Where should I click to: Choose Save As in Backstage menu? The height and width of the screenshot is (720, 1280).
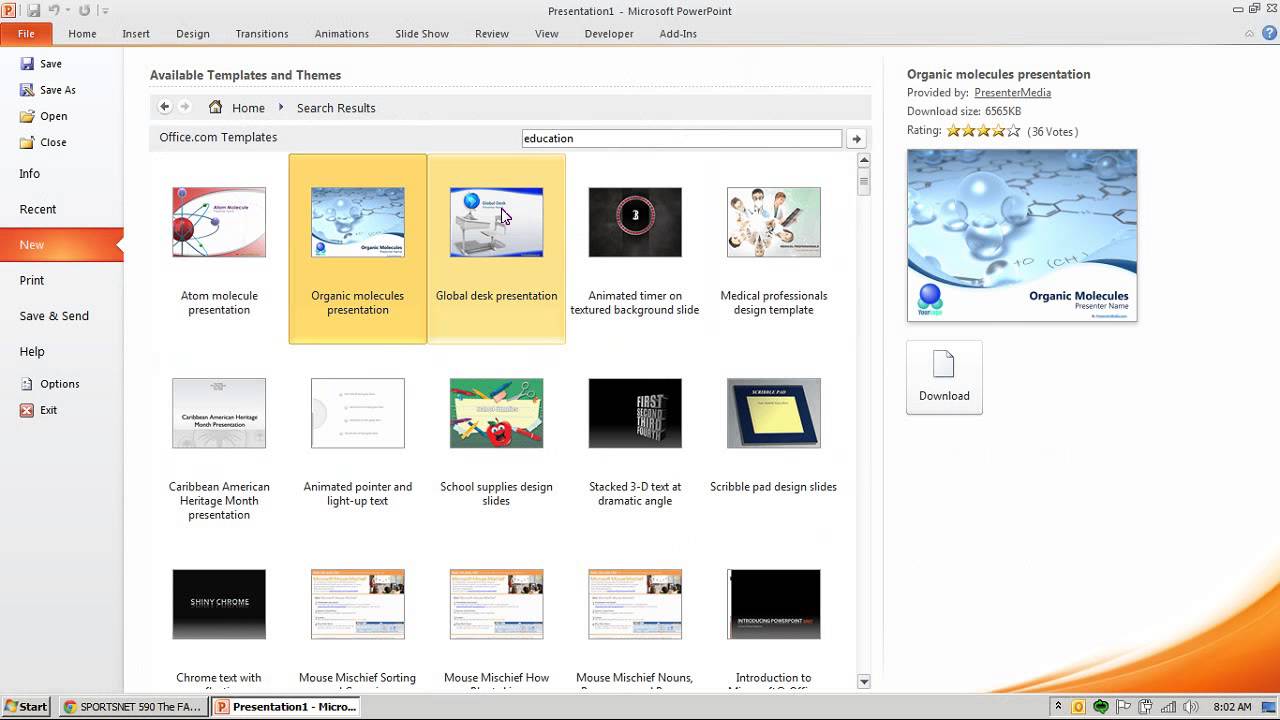pyautogui.click(x=48, y=90)
